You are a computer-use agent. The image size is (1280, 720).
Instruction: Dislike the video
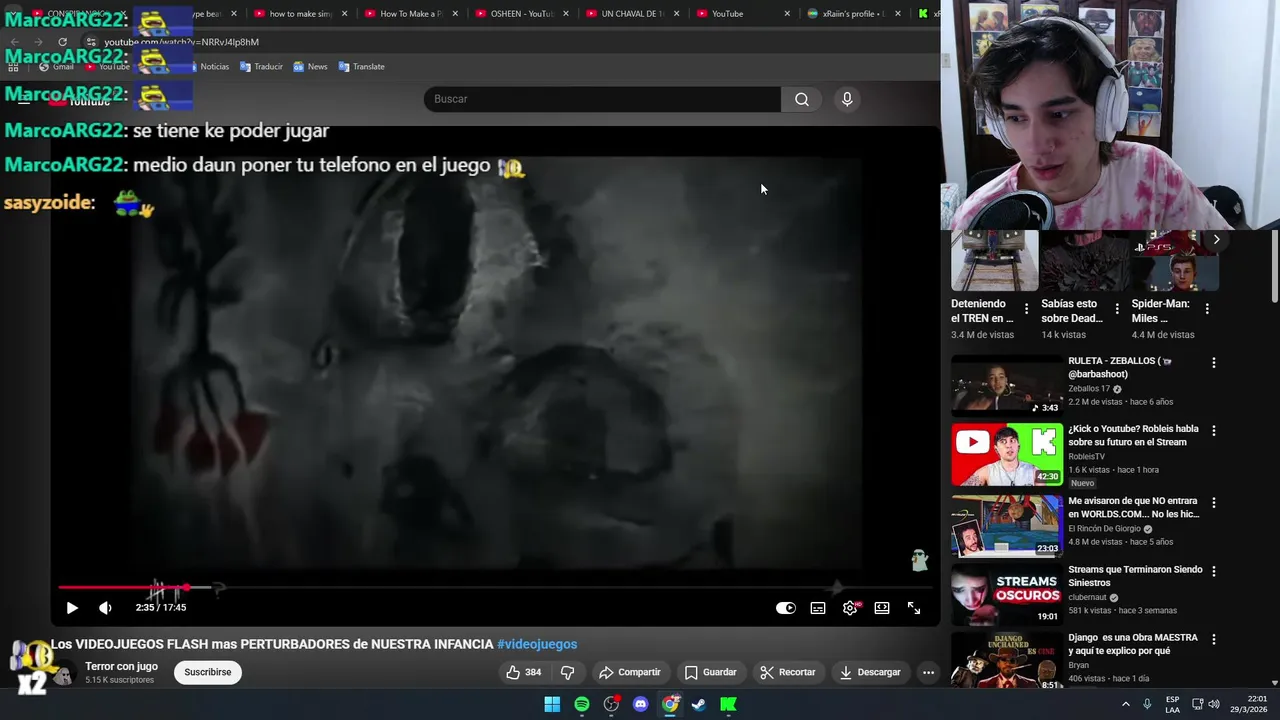pyautogui.click(x=567, y=672)
